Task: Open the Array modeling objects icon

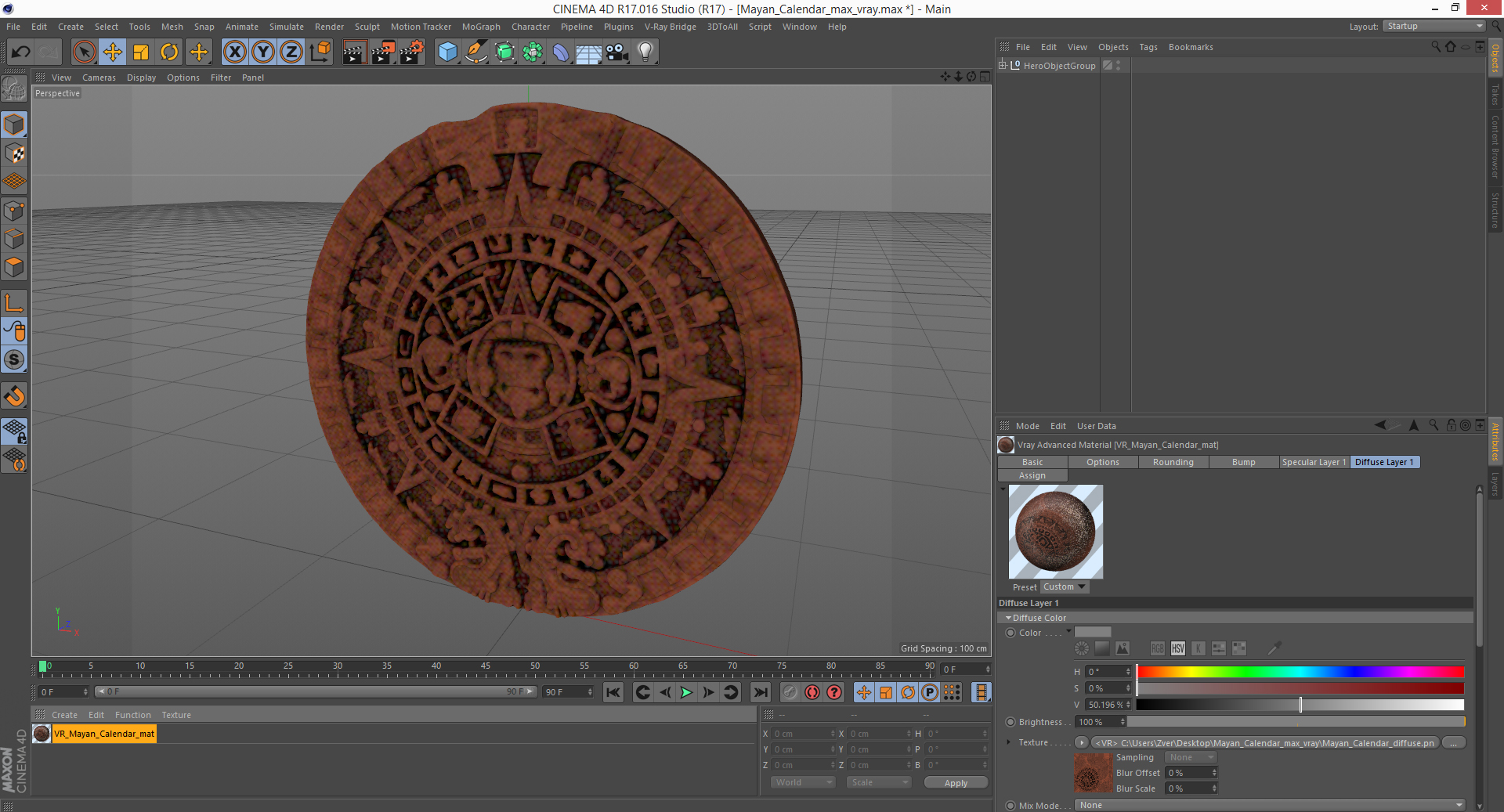Action: (x=533, y=52)
